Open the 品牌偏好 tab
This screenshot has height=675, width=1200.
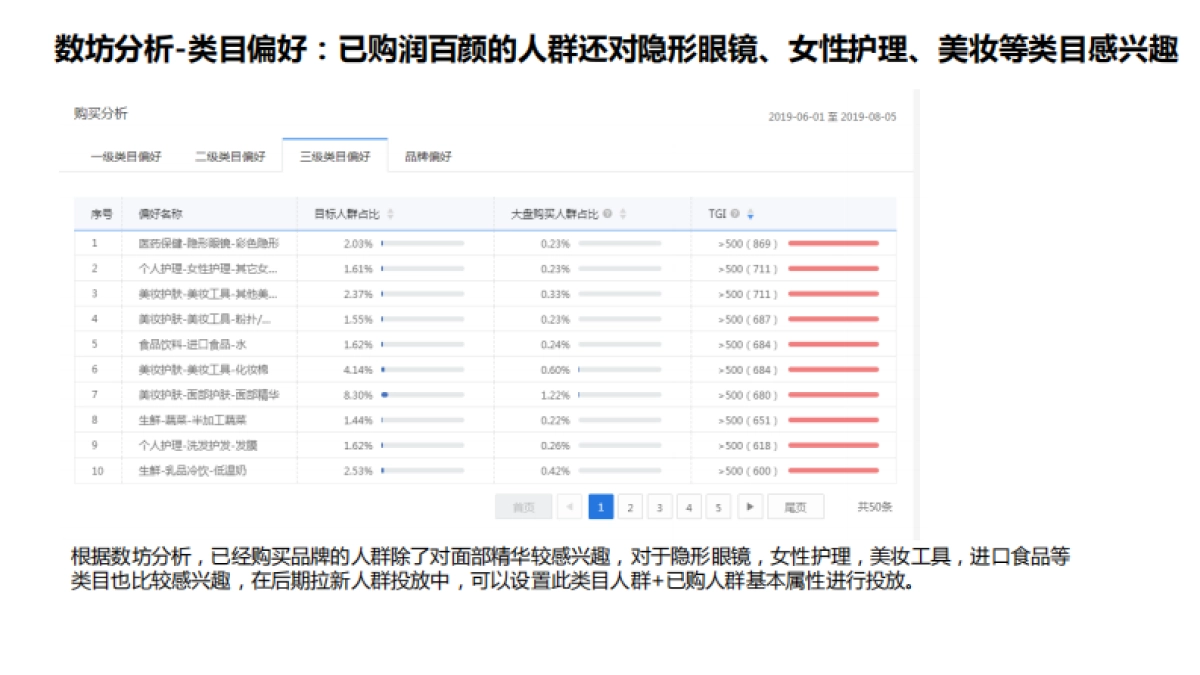click(426, 156)
